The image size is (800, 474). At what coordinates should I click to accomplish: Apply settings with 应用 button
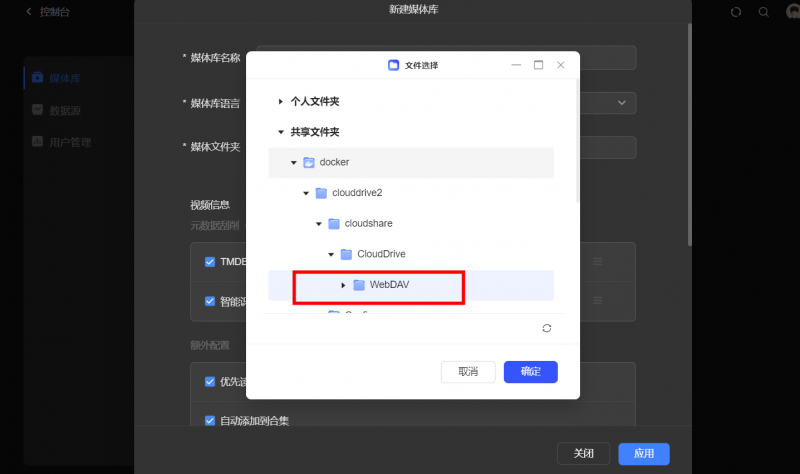click(x=644, y=454)
